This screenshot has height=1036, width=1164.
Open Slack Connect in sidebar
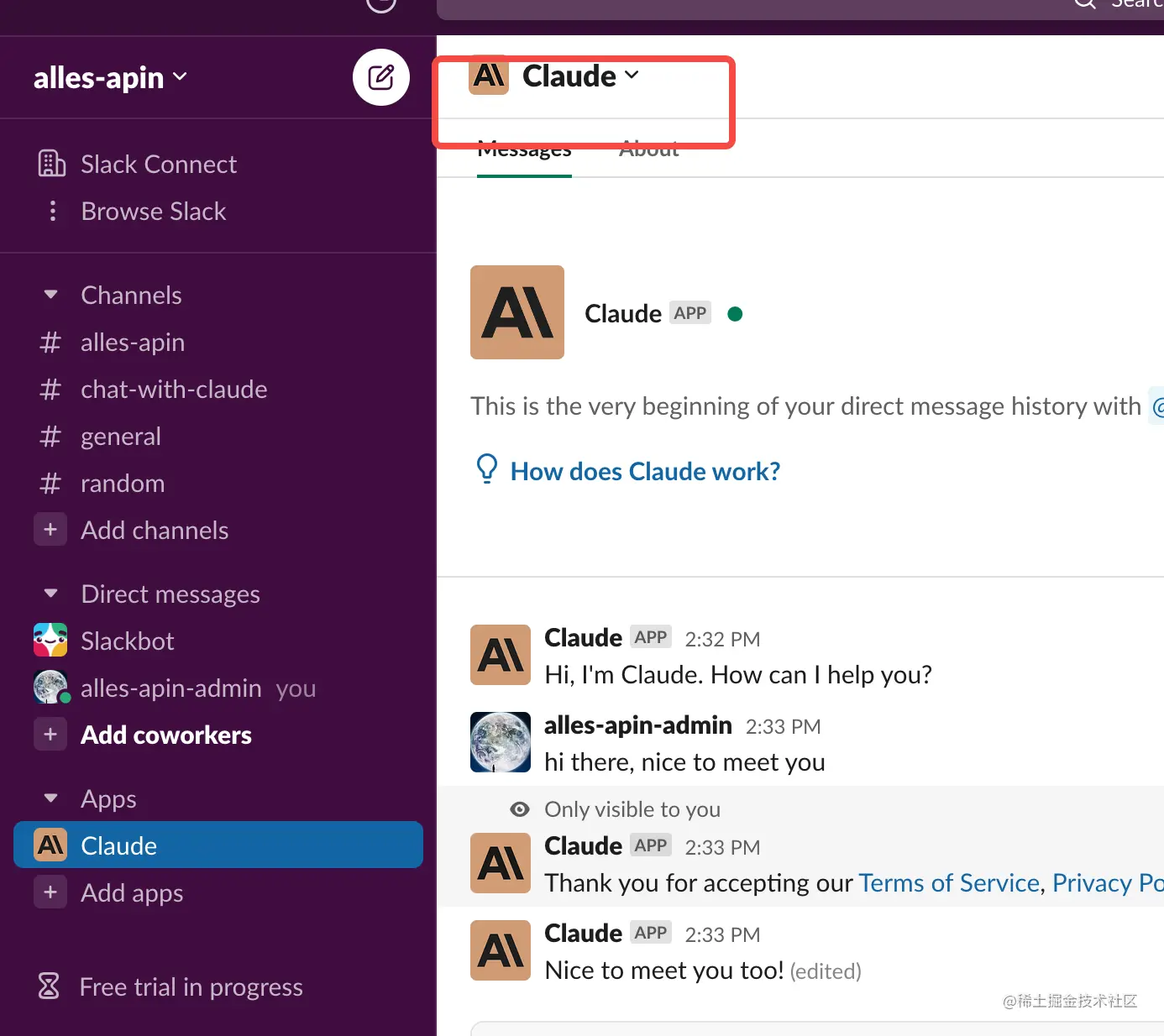pyautogui.click(x=137, y=164)
